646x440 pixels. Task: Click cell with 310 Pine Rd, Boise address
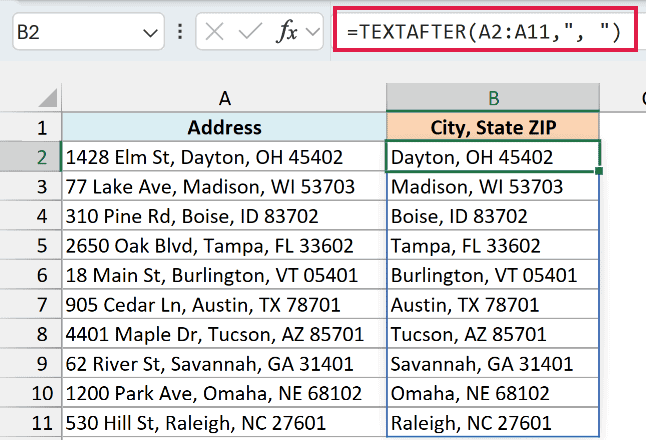pos(224,216)
